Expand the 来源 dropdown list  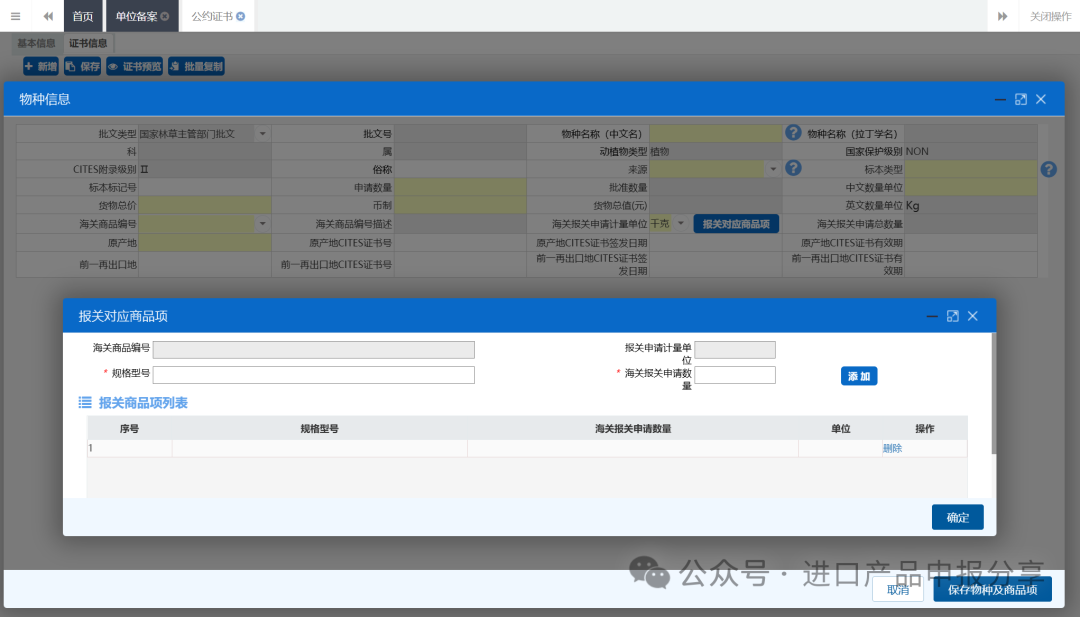tap(773, 168)
